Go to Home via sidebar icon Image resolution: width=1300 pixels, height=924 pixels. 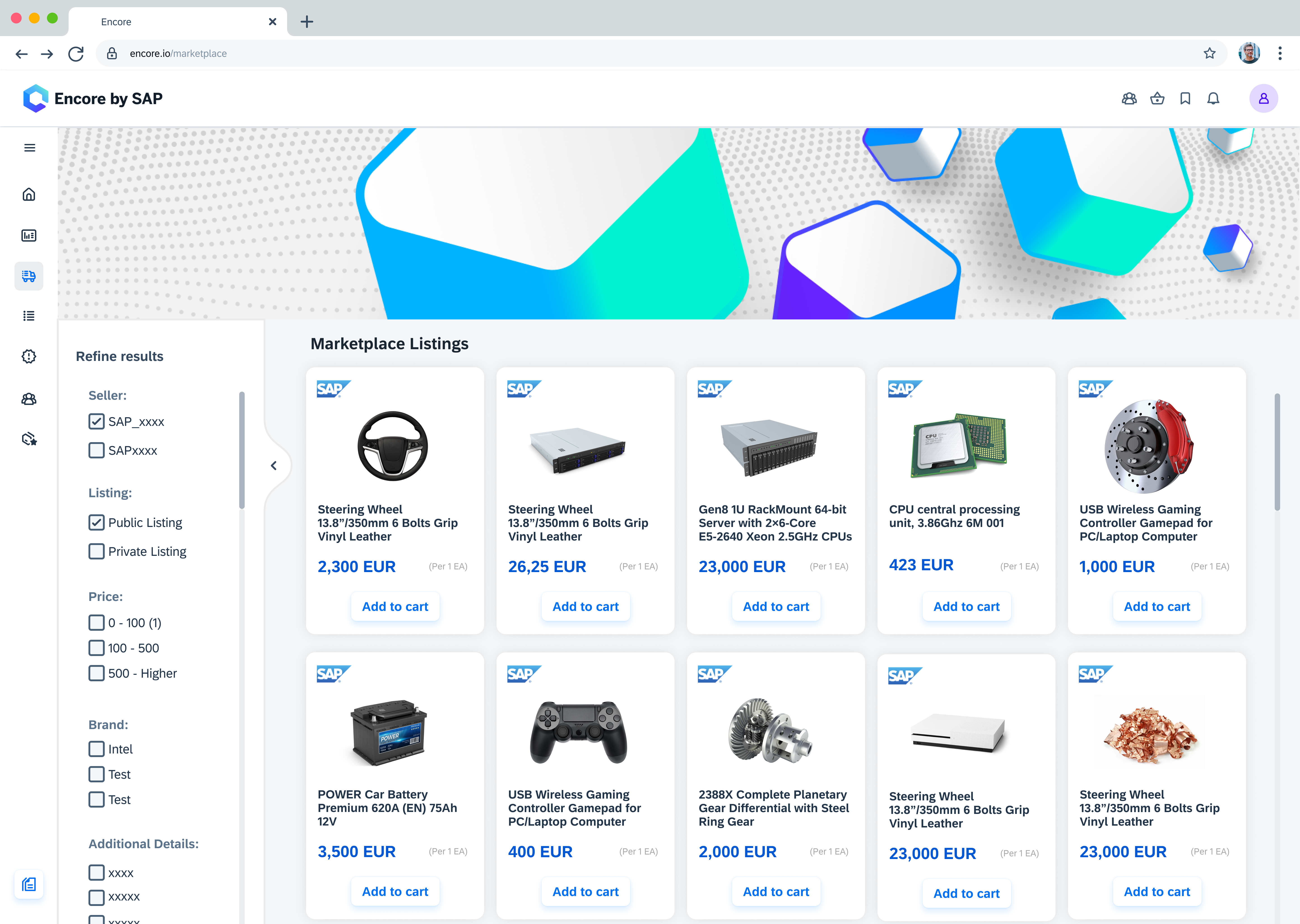pos(29,195)
